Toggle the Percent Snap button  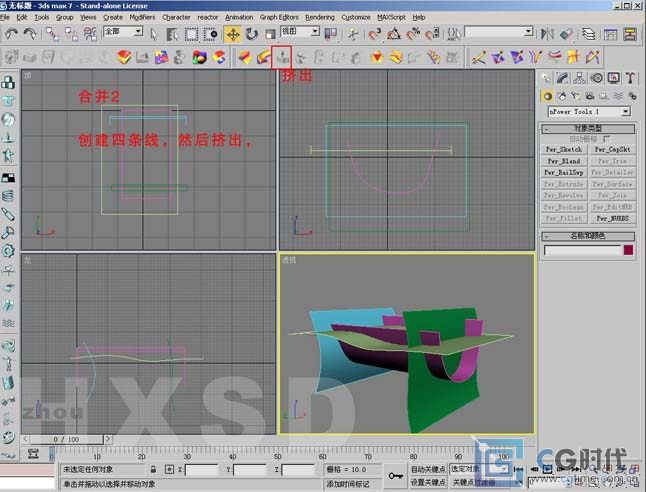[413, 34]
